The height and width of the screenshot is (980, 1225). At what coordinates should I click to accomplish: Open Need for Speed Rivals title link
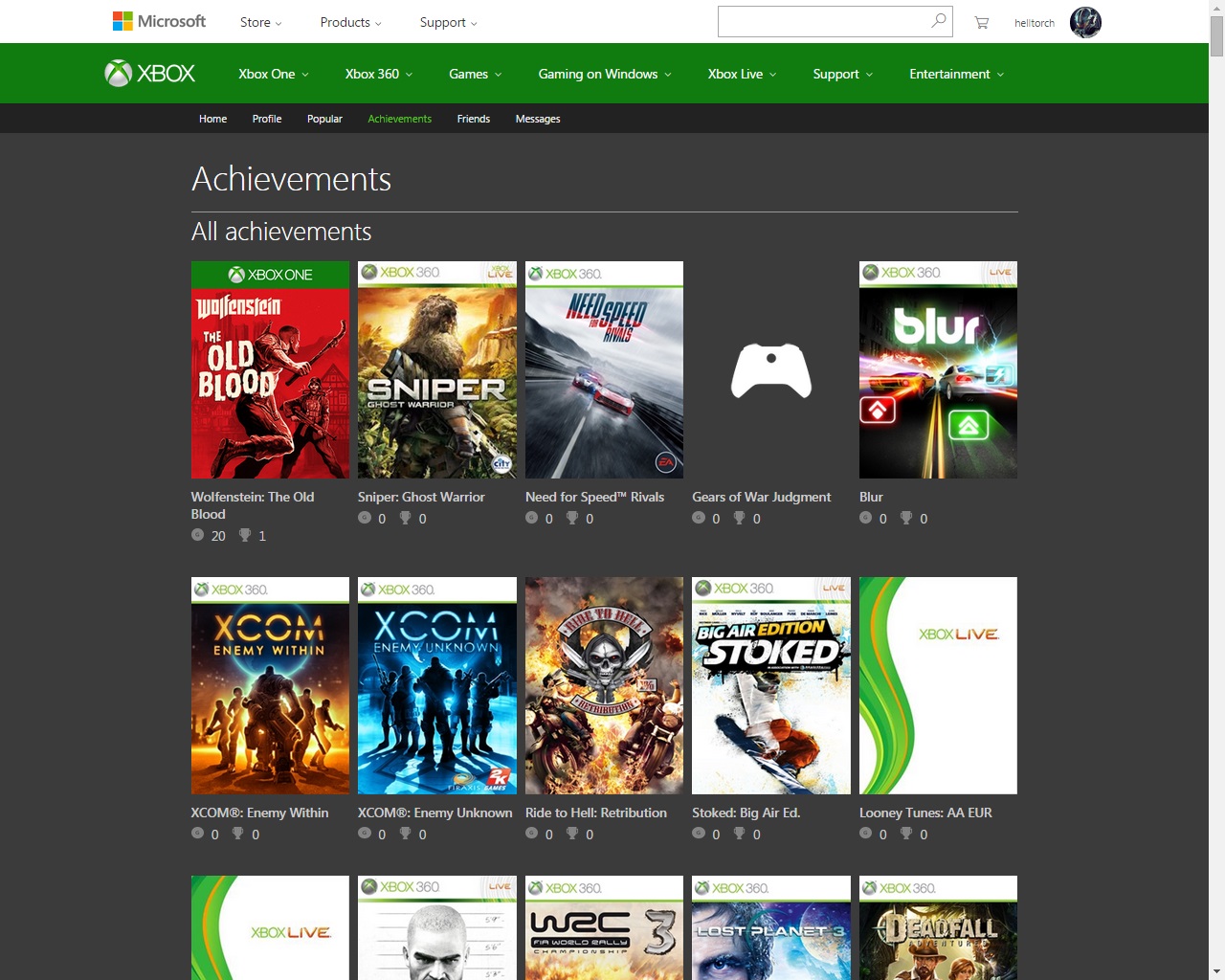(594, 497)
